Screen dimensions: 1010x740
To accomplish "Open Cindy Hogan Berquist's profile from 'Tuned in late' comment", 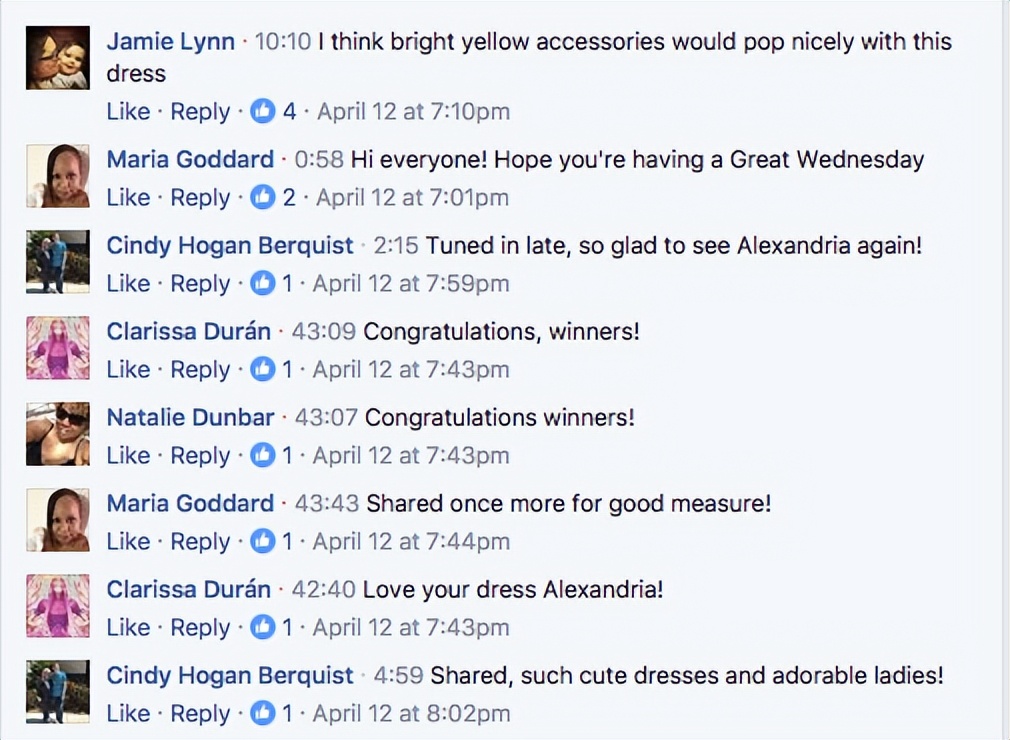I will [x=230, y=246].
